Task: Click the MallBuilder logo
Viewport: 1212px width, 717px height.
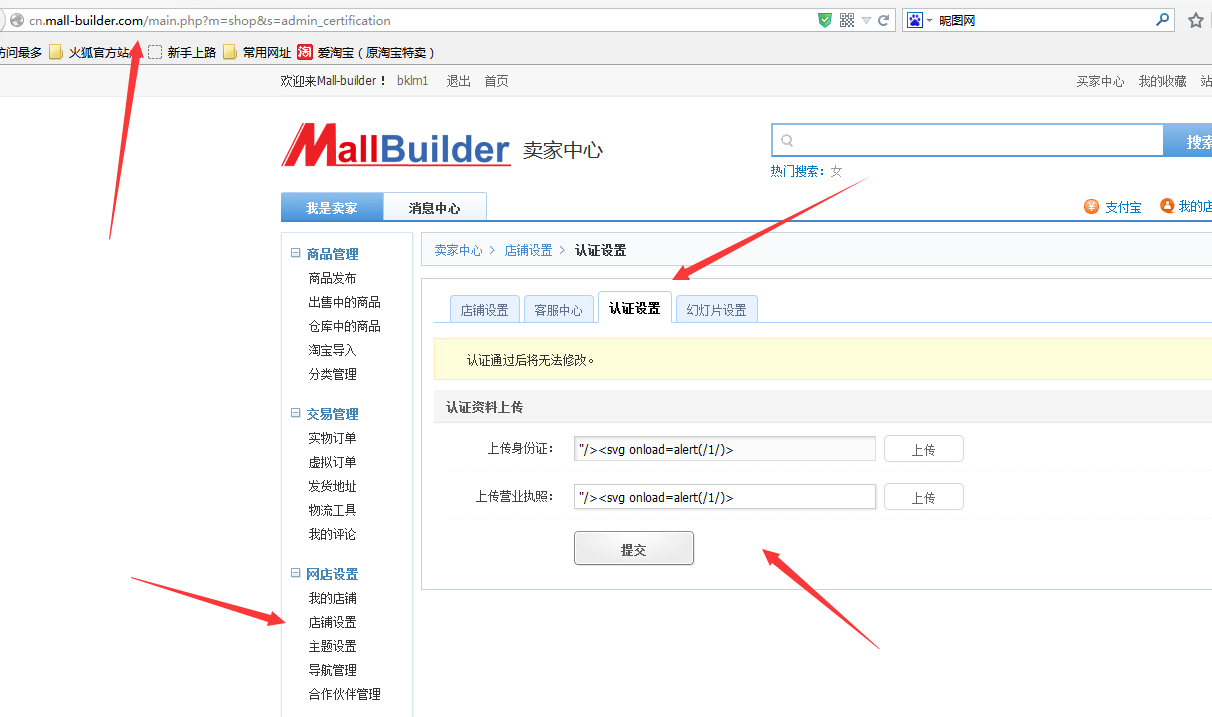Action: point(396,146)
